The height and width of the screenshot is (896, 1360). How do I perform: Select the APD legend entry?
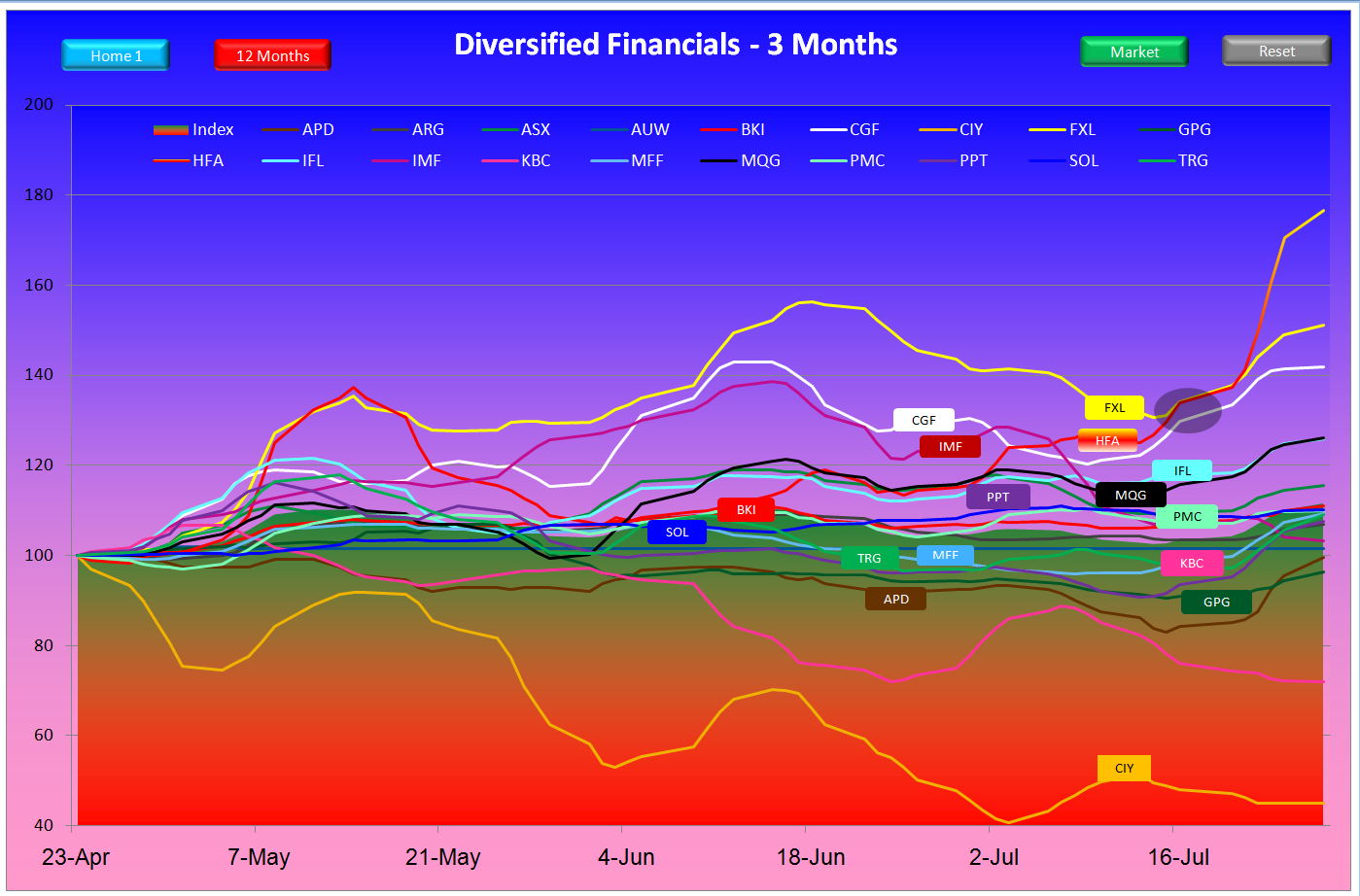tap(300, 129)
